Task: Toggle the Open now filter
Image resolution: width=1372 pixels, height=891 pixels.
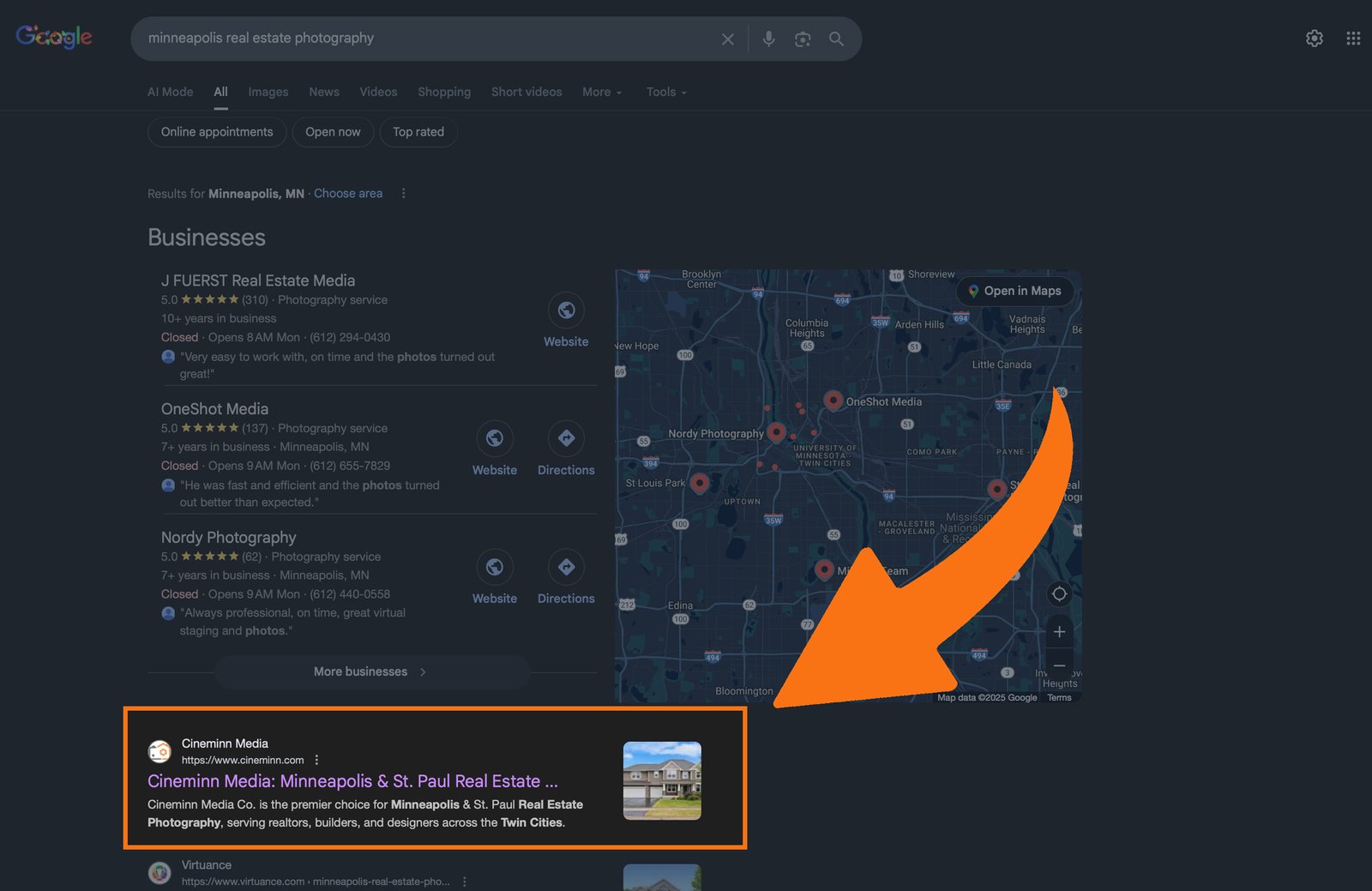Action: [333, 132]
